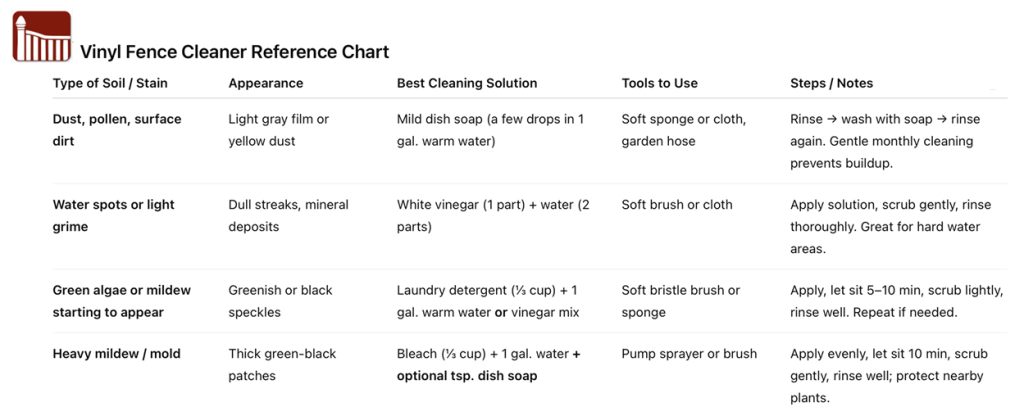
Task: Click the Thick green-black patches cell
Action: click(283, 364)
